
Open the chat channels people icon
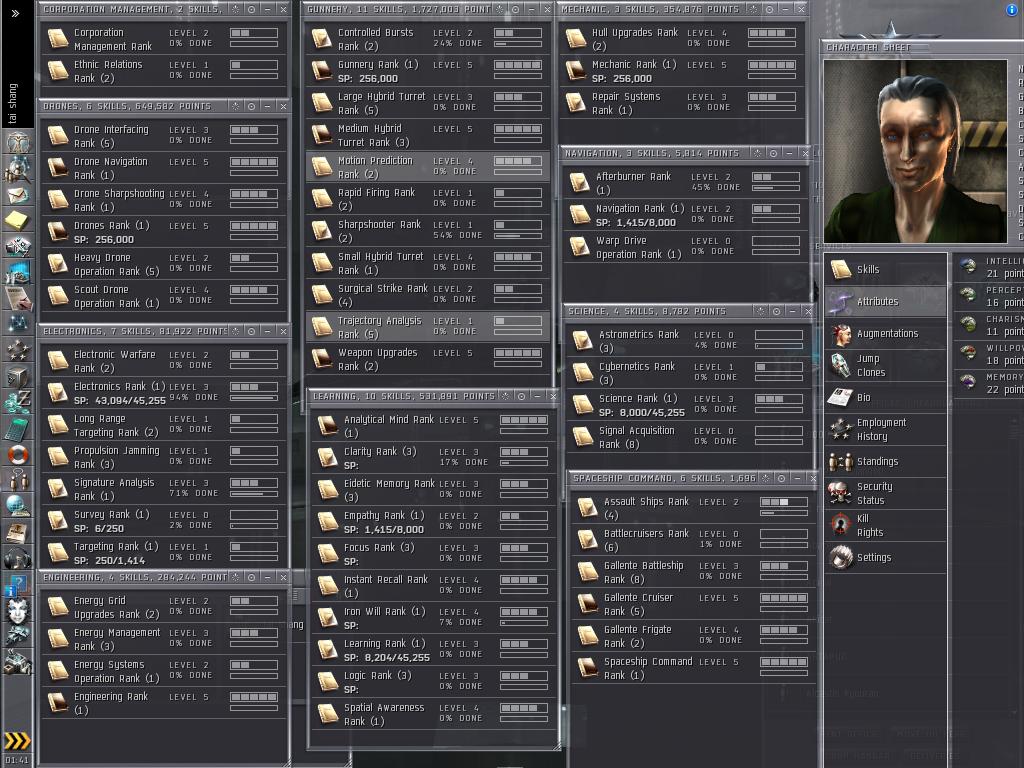[18, 480]
